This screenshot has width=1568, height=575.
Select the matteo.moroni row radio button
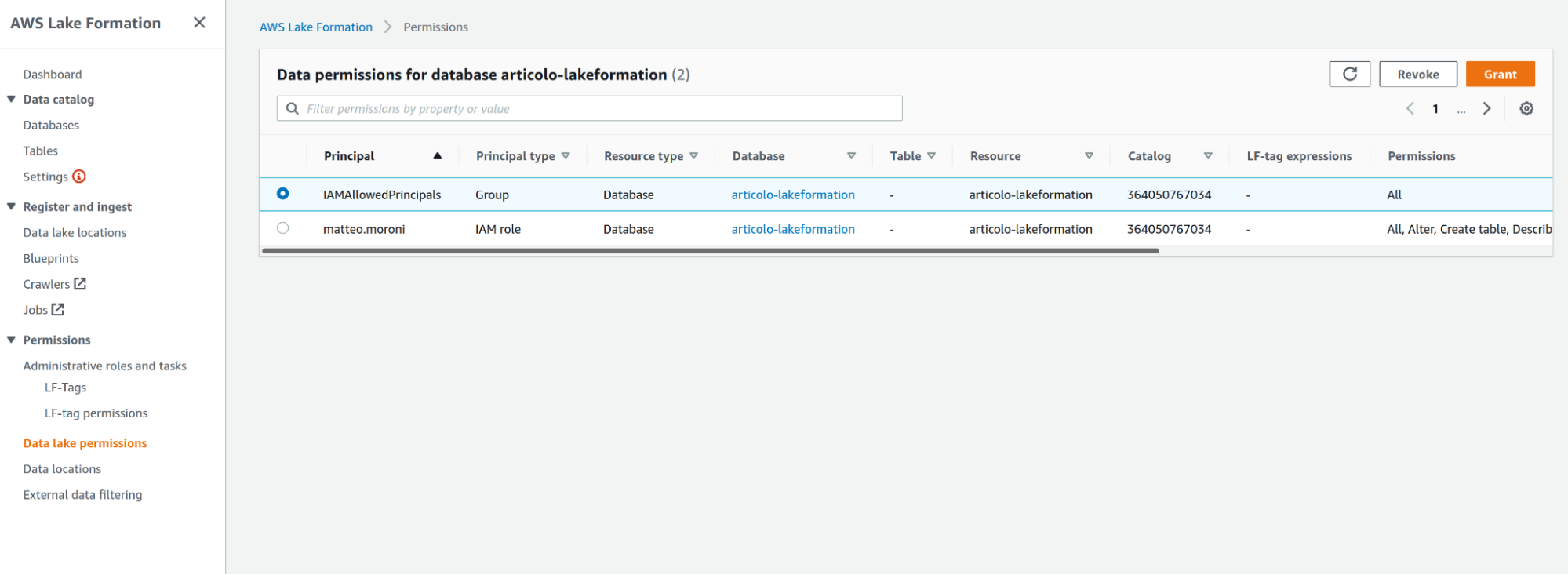282,228
